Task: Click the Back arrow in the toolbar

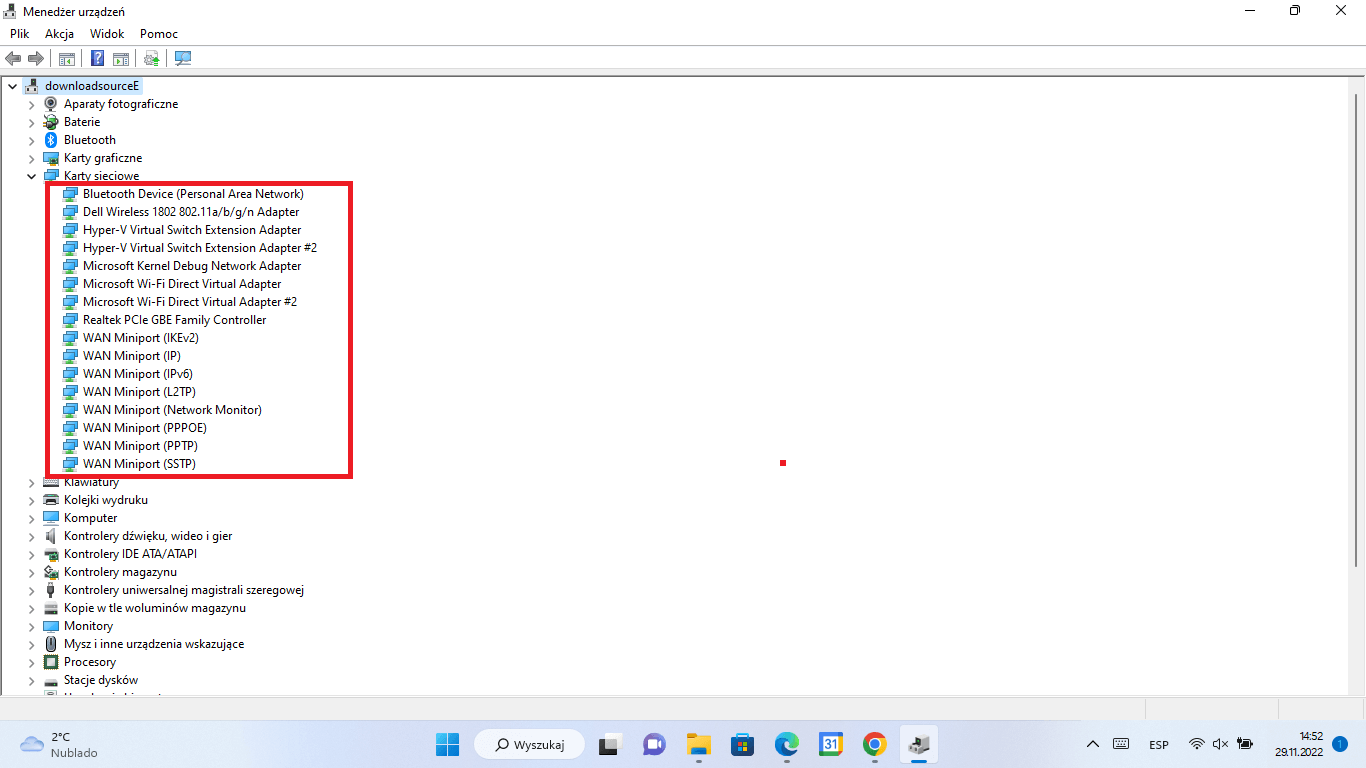Action: coord(14,58)
